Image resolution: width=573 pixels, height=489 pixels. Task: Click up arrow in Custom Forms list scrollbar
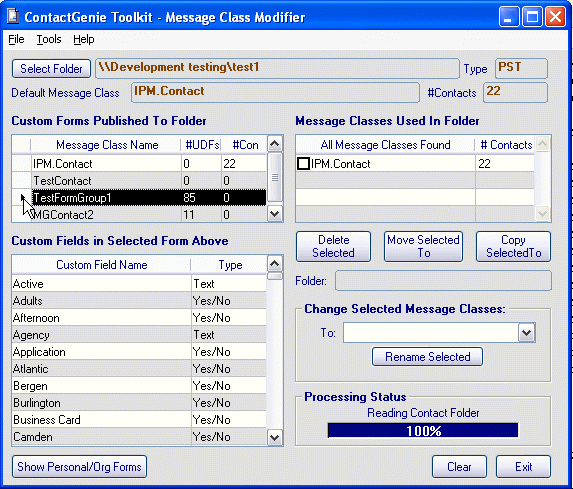274,144
